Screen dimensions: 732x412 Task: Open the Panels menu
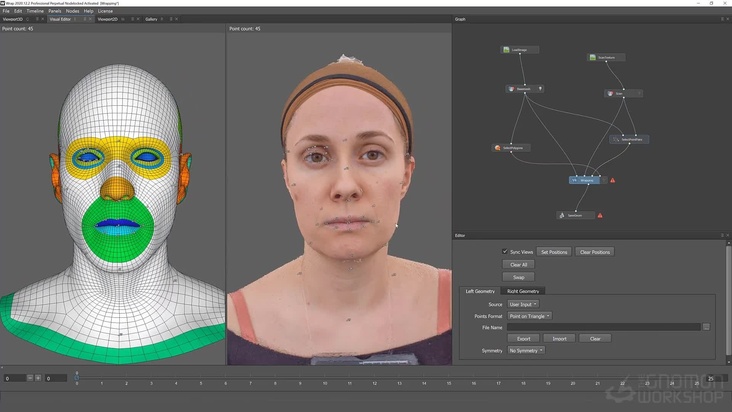[55, 11]
